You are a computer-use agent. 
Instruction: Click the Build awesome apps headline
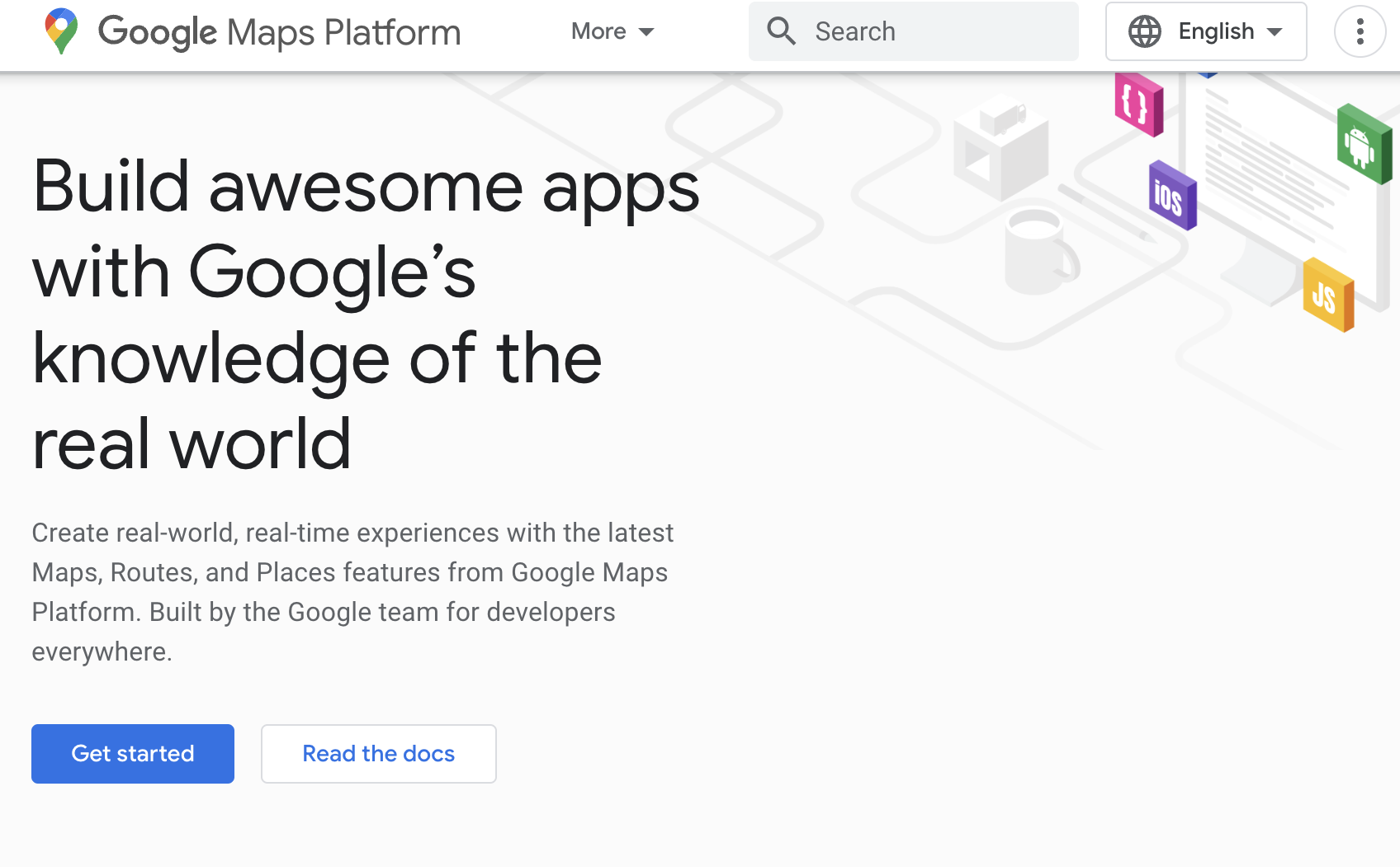pyautogui.click(x=366, y=315)
